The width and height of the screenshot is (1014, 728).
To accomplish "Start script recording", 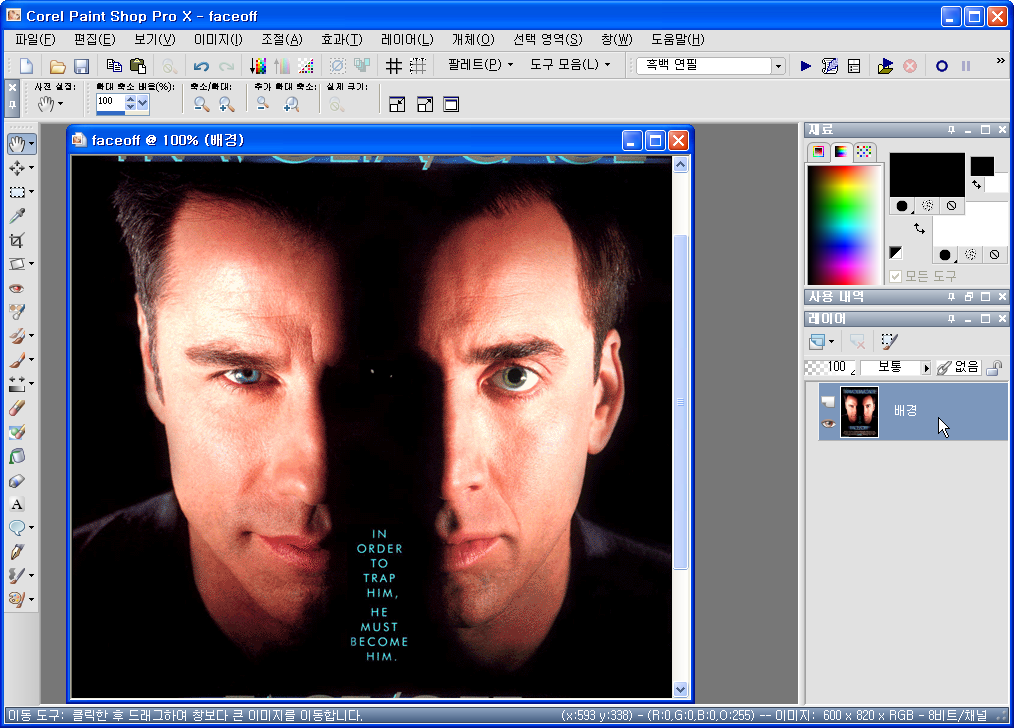I will [942, 66].
